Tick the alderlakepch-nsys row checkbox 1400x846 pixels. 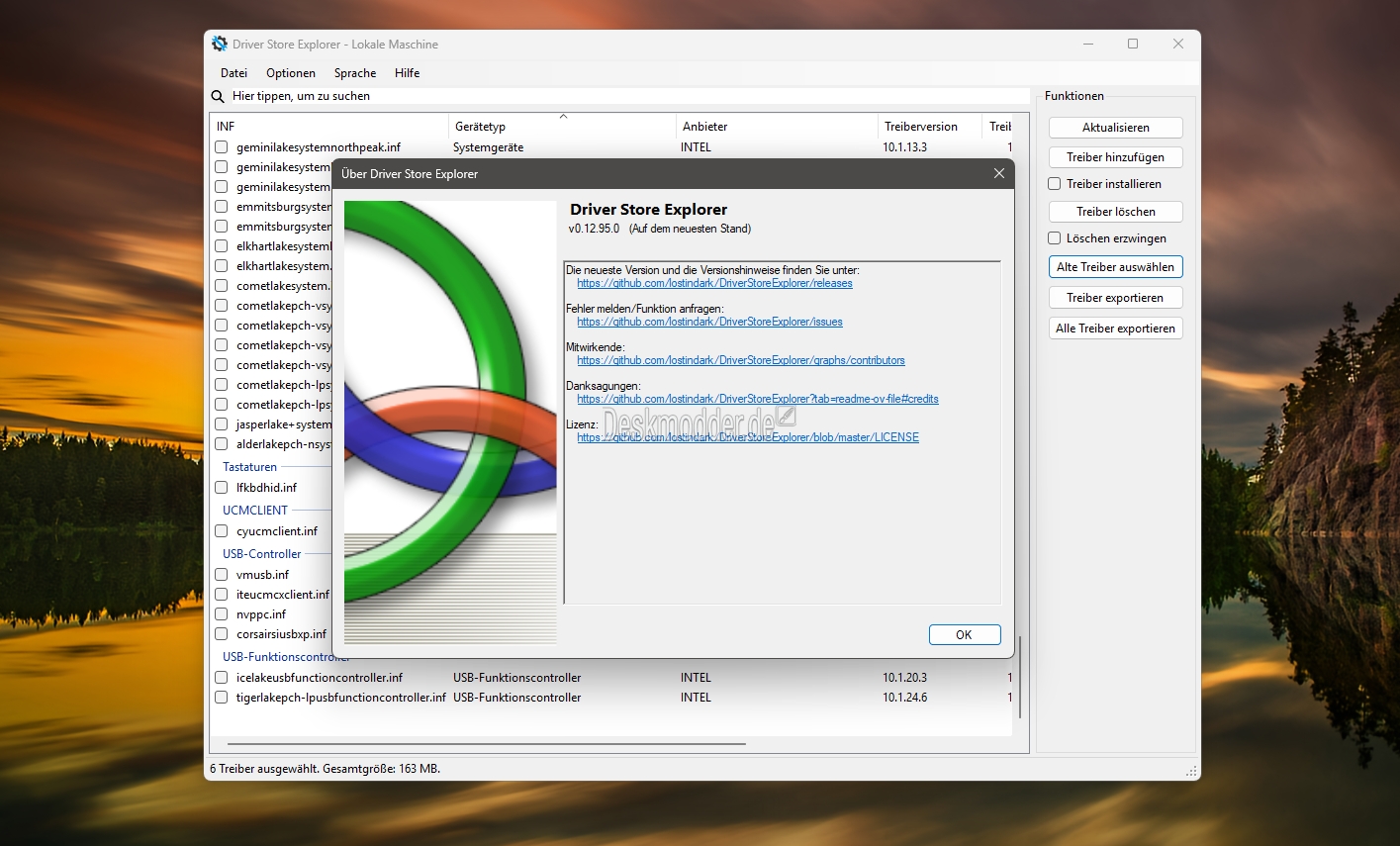(222, 444)
